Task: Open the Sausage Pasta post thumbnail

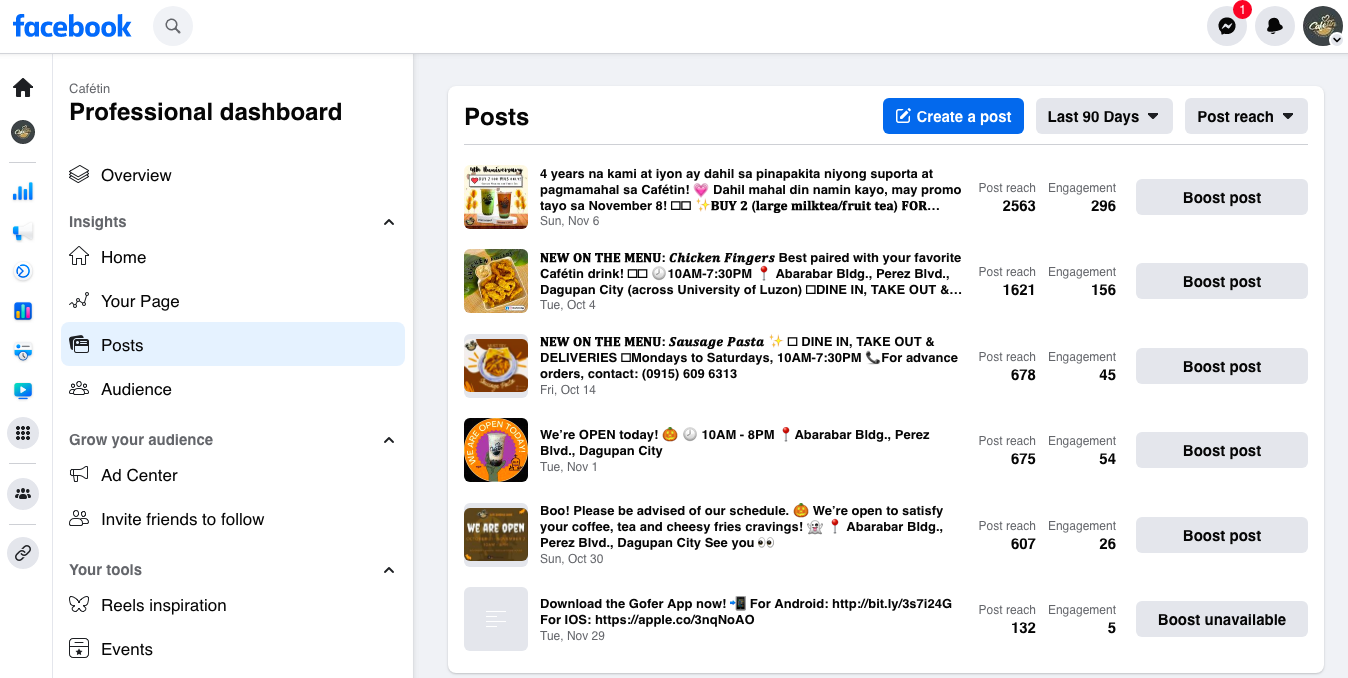Action: 496,366
